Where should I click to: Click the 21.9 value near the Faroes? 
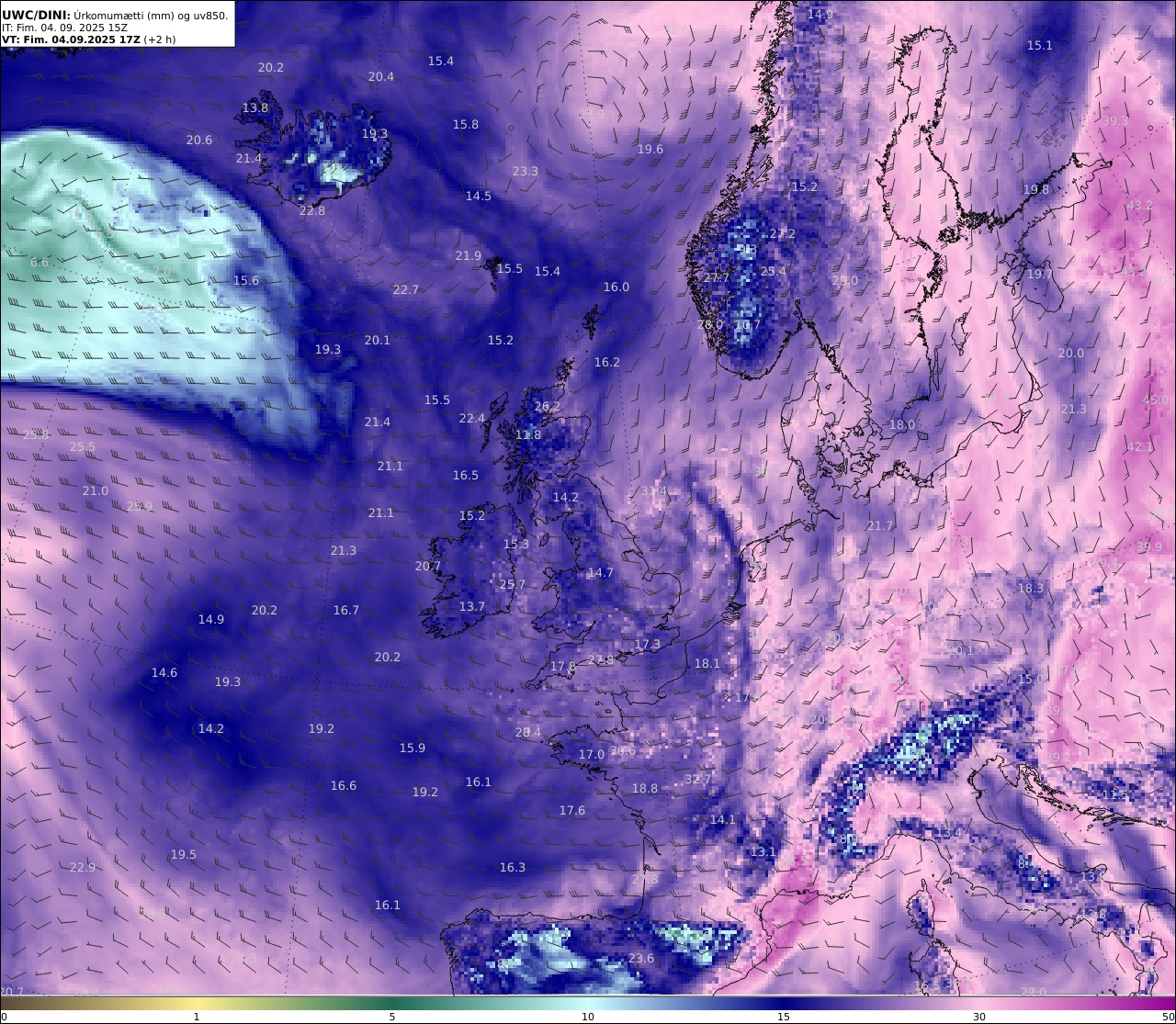[x=469, y=256]
